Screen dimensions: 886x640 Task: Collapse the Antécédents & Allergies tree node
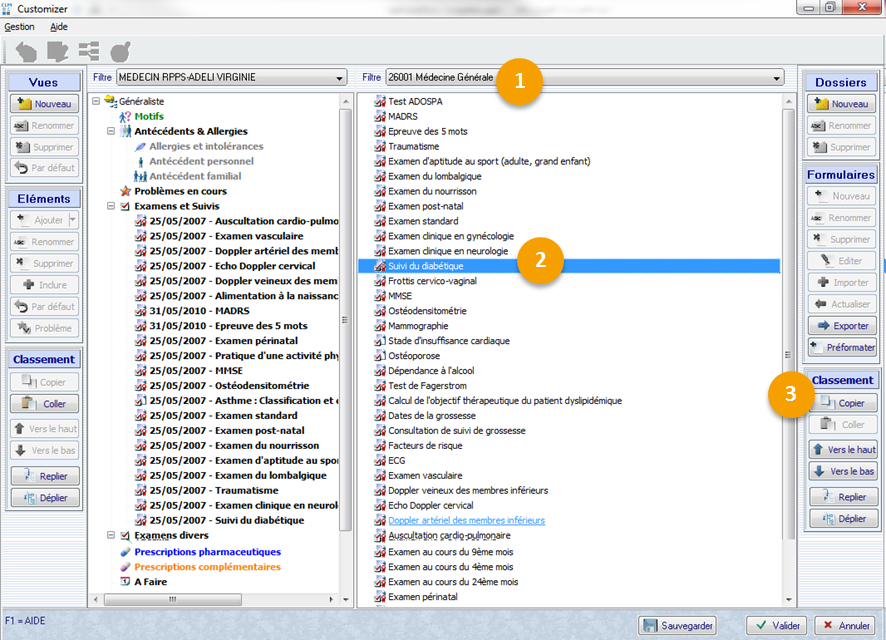[111, 131]
